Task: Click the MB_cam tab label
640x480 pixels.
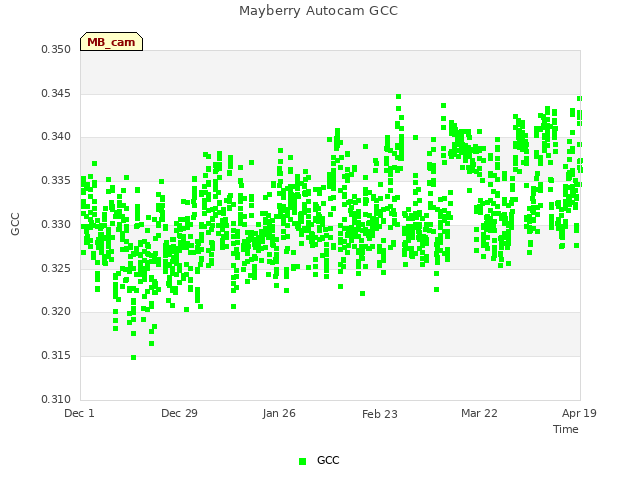Action: pos(111,42)
